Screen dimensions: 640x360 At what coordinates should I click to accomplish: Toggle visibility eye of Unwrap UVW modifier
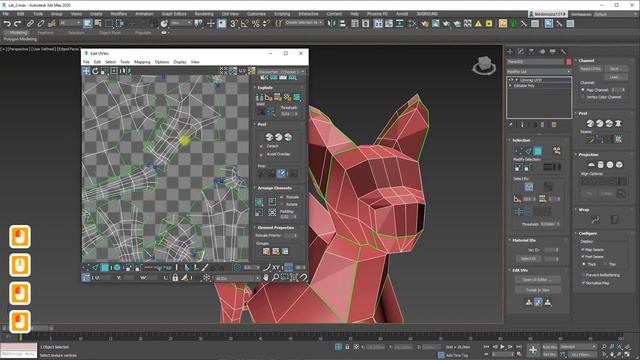(511, 80)
